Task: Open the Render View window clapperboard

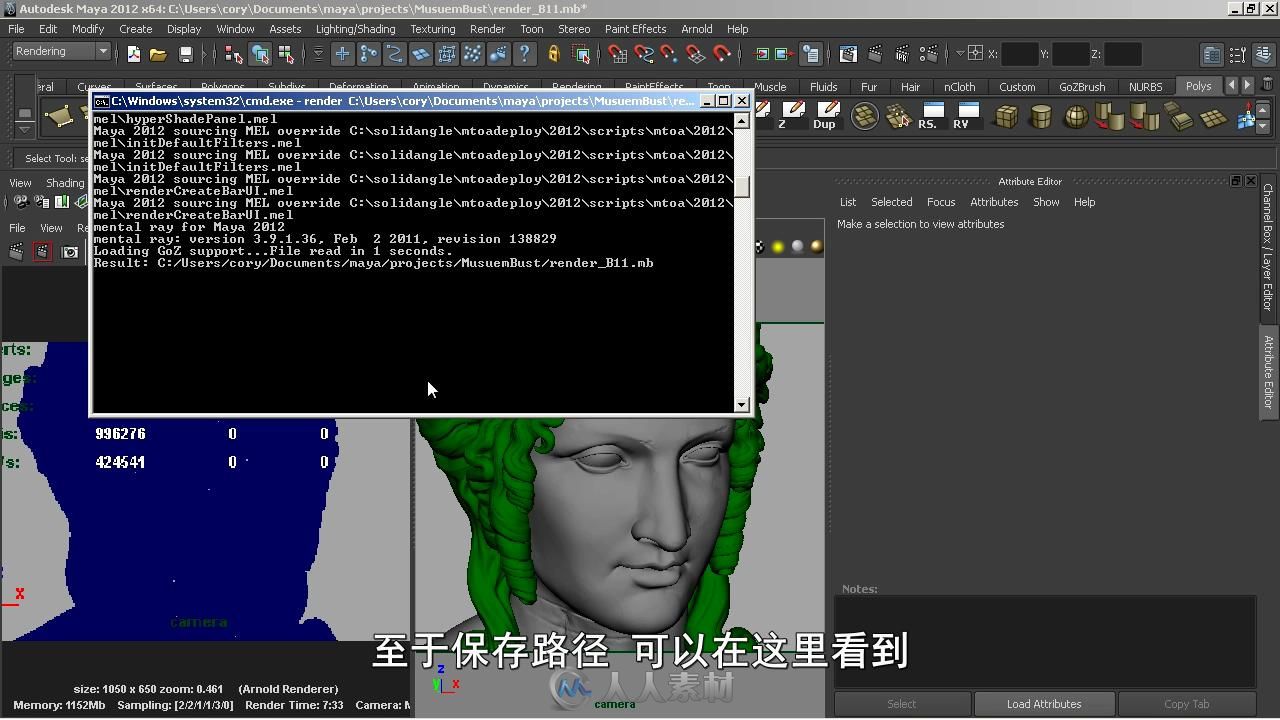Action: tap(848, 54)
